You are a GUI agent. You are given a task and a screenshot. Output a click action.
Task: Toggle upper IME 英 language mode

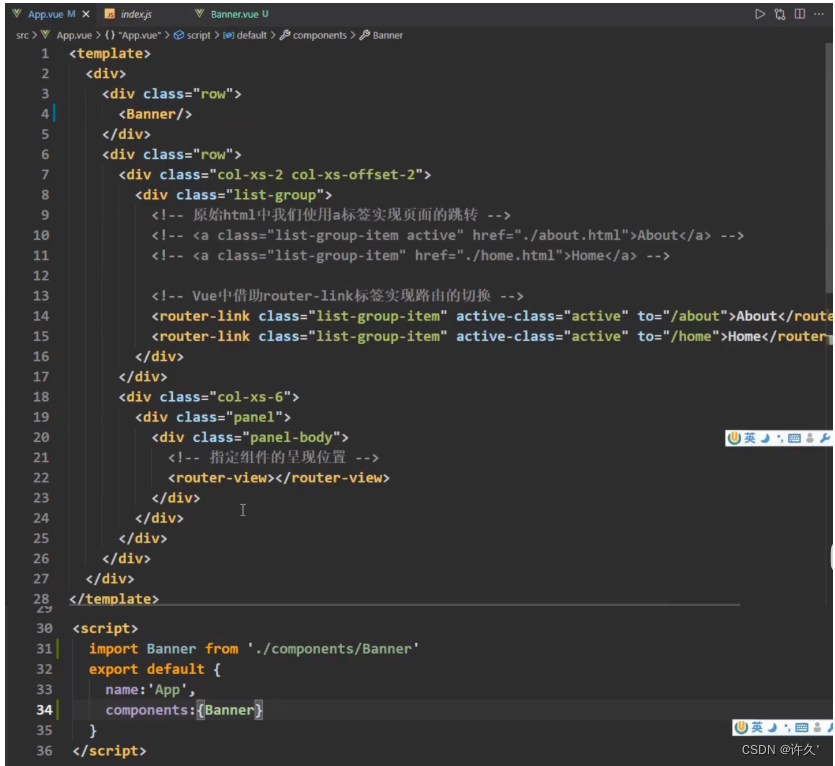pyautogui.click(x=750, y=438)
